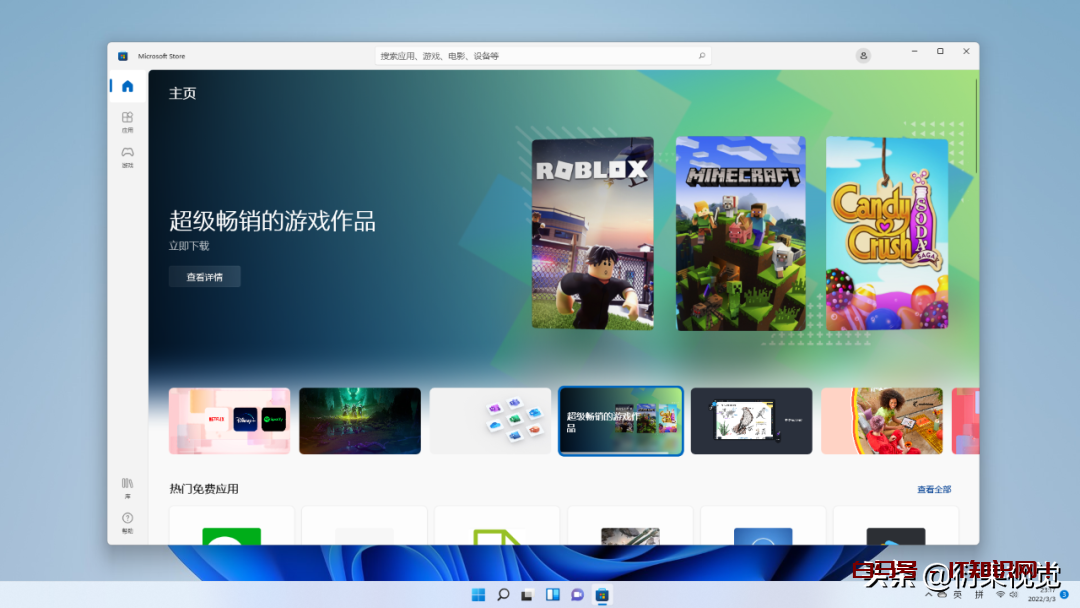
Task: Go to Apps (应用) in sidebar
Action: pos(127,121)
